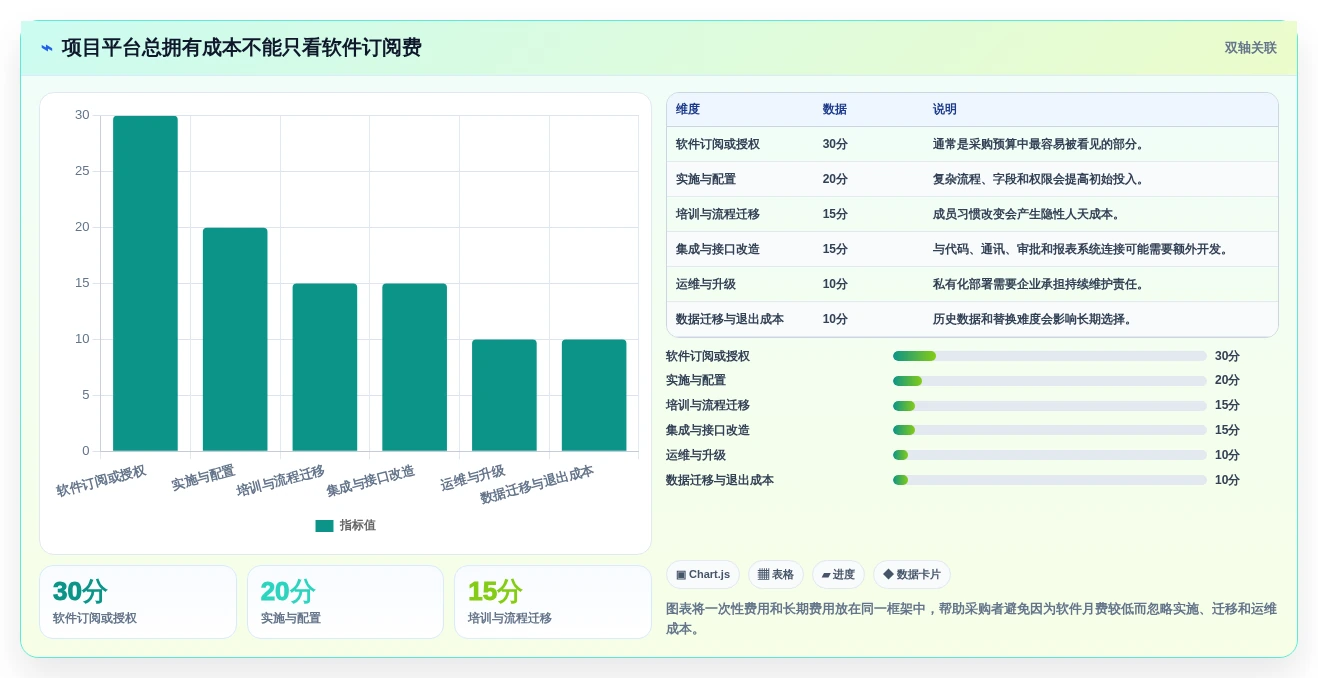Toggle the 指标值 legend swatch
Viewport: 1318px width, 678px height.
tap(324, 526)
